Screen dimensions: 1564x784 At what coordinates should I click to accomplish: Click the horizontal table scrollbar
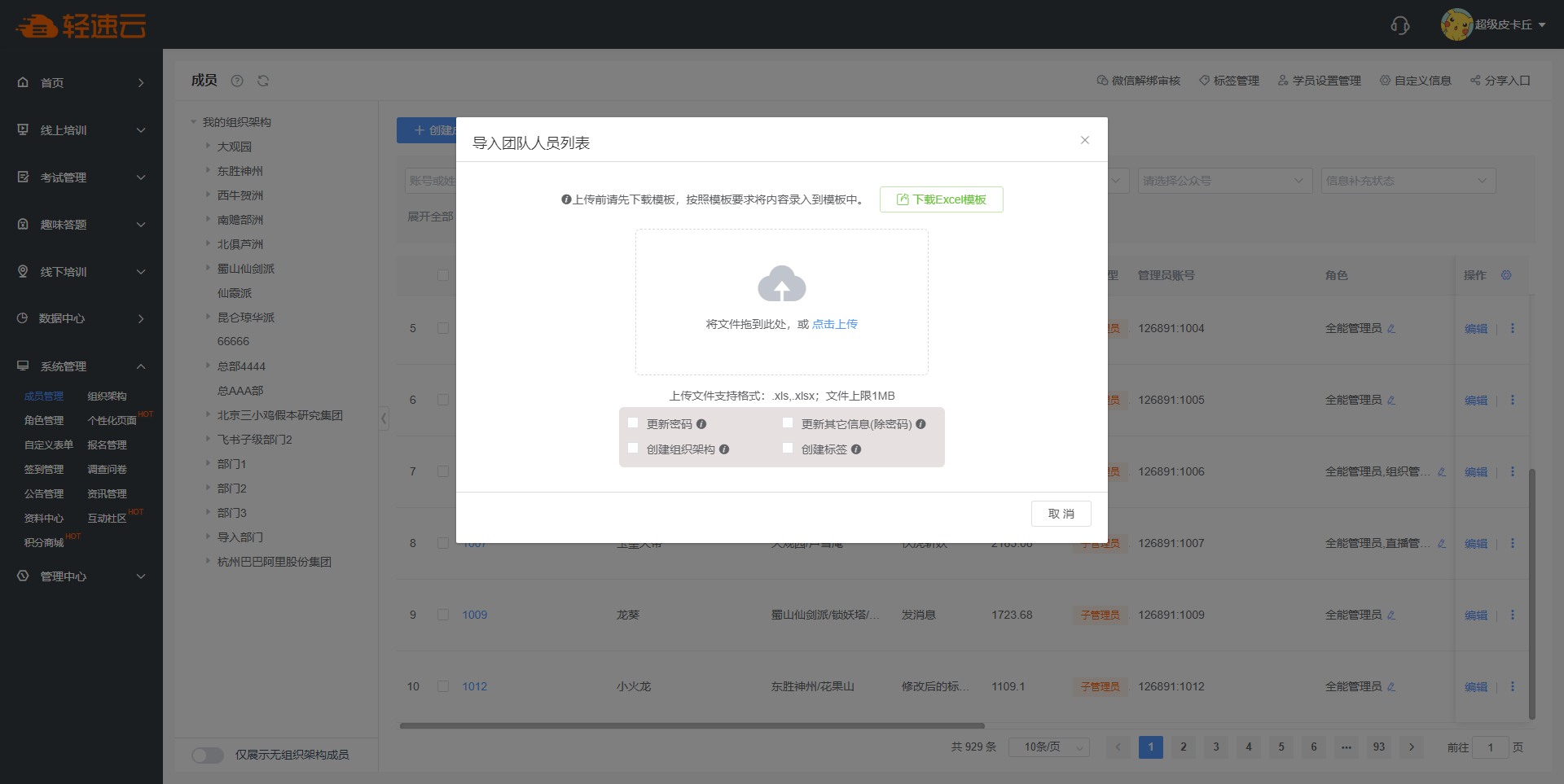pyautogui.click(x=692, y=725)
